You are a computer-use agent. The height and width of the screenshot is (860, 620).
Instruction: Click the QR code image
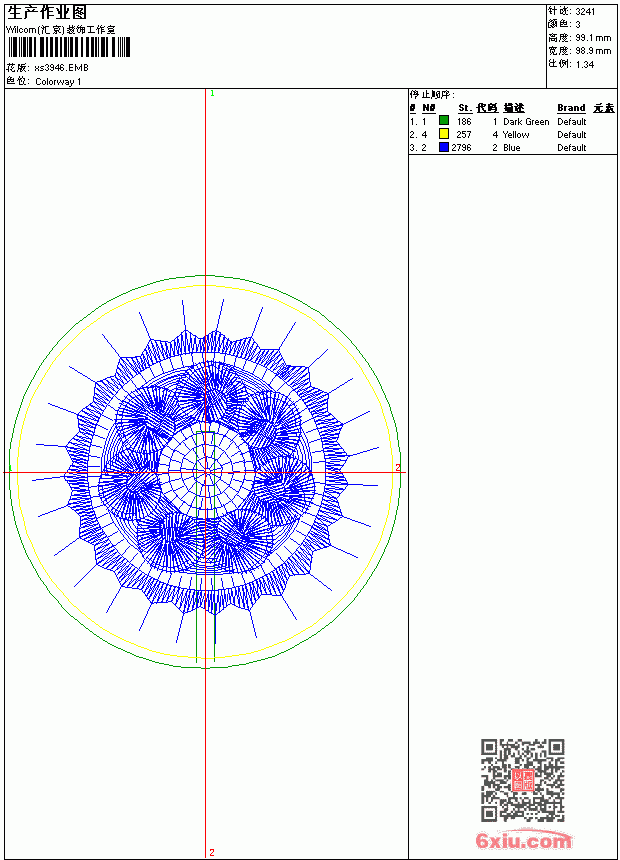click(x=523, y=780)
